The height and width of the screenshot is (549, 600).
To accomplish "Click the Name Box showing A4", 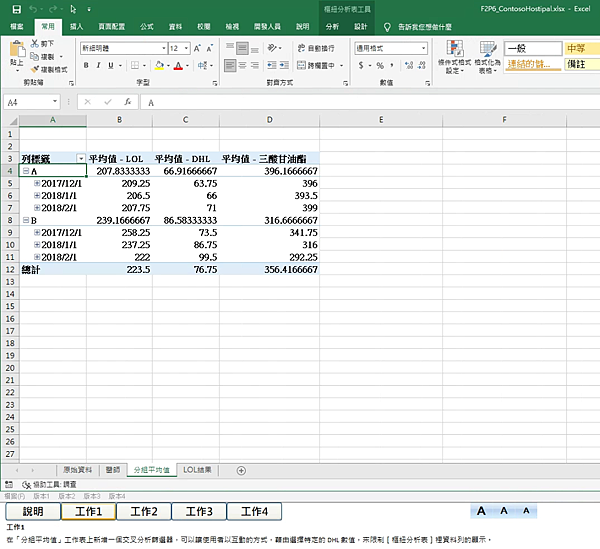I will (28, 102).
